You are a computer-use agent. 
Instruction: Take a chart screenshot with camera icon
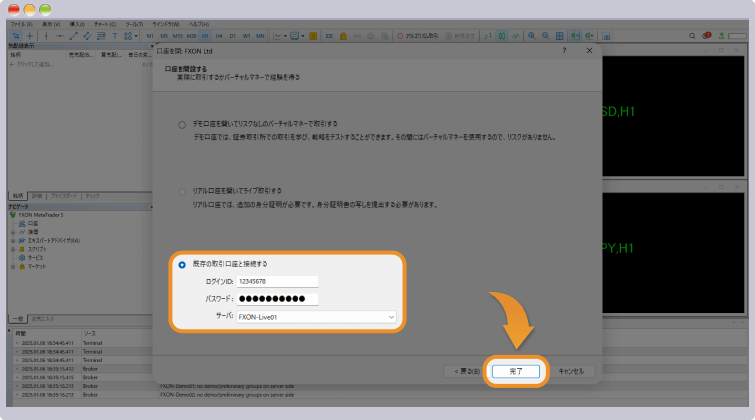click(x=606, y=36)
